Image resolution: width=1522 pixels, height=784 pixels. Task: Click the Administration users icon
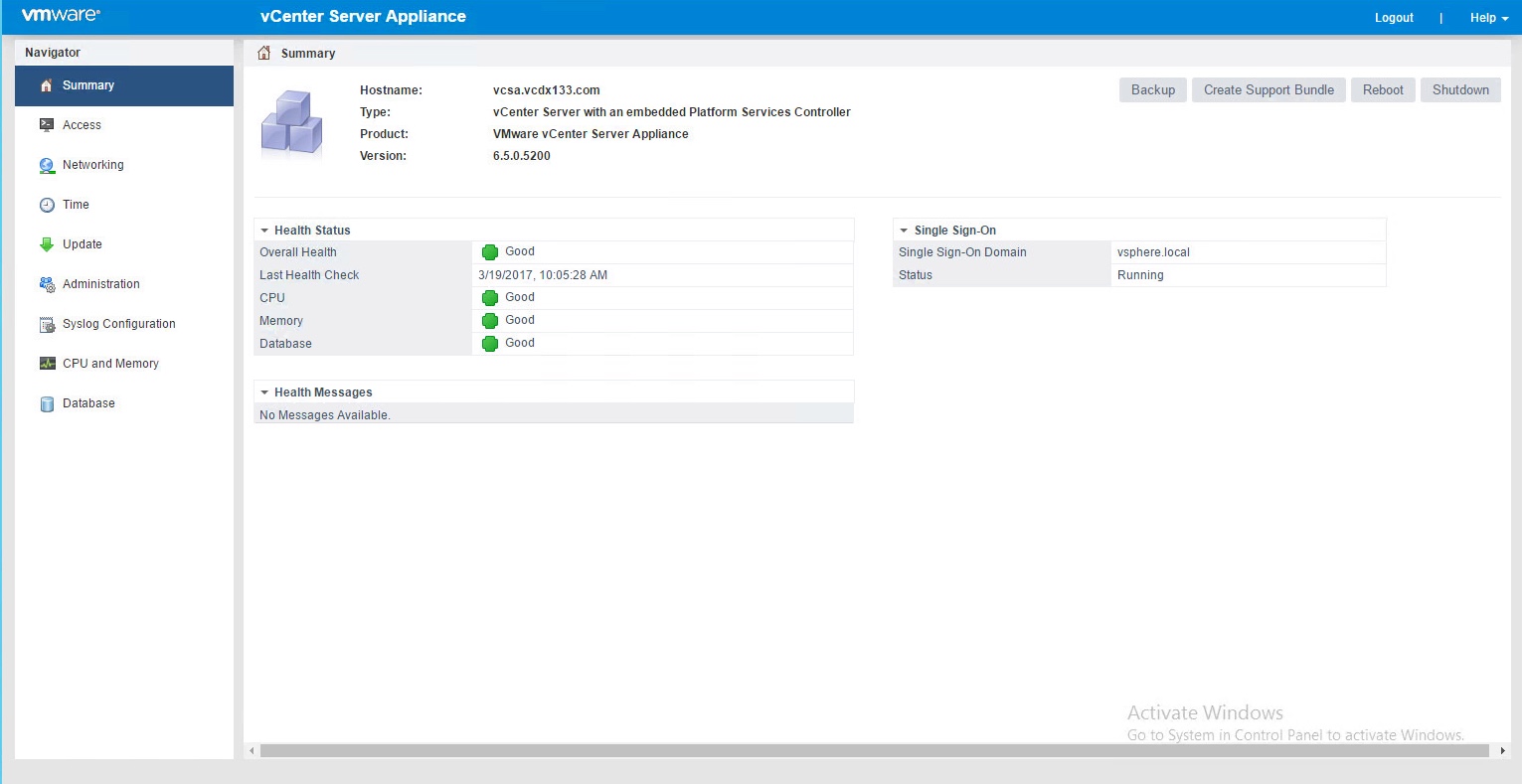(x=47, y=284)
